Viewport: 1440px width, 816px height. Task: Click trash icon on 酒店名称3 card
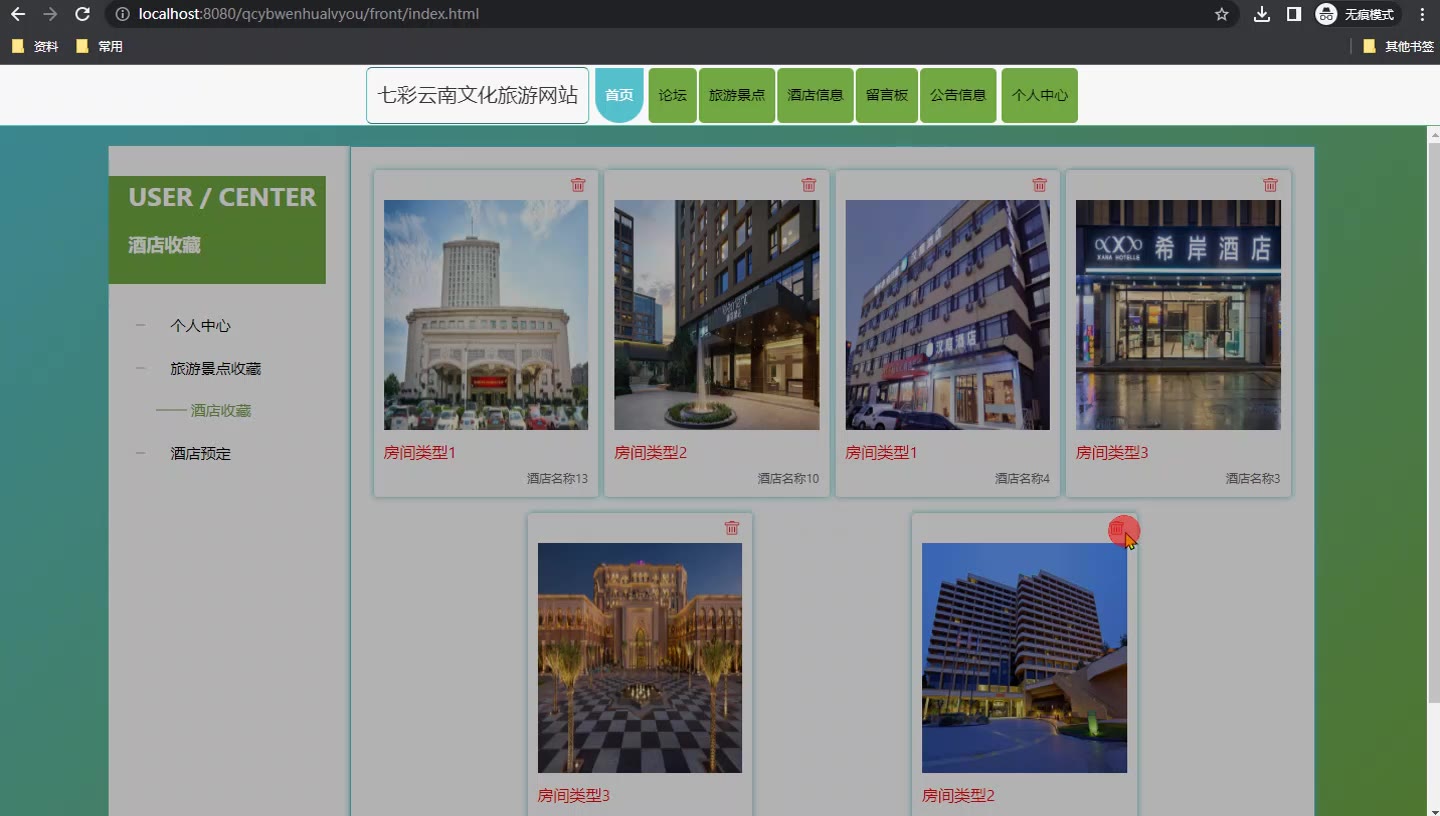click(1270, 185)
